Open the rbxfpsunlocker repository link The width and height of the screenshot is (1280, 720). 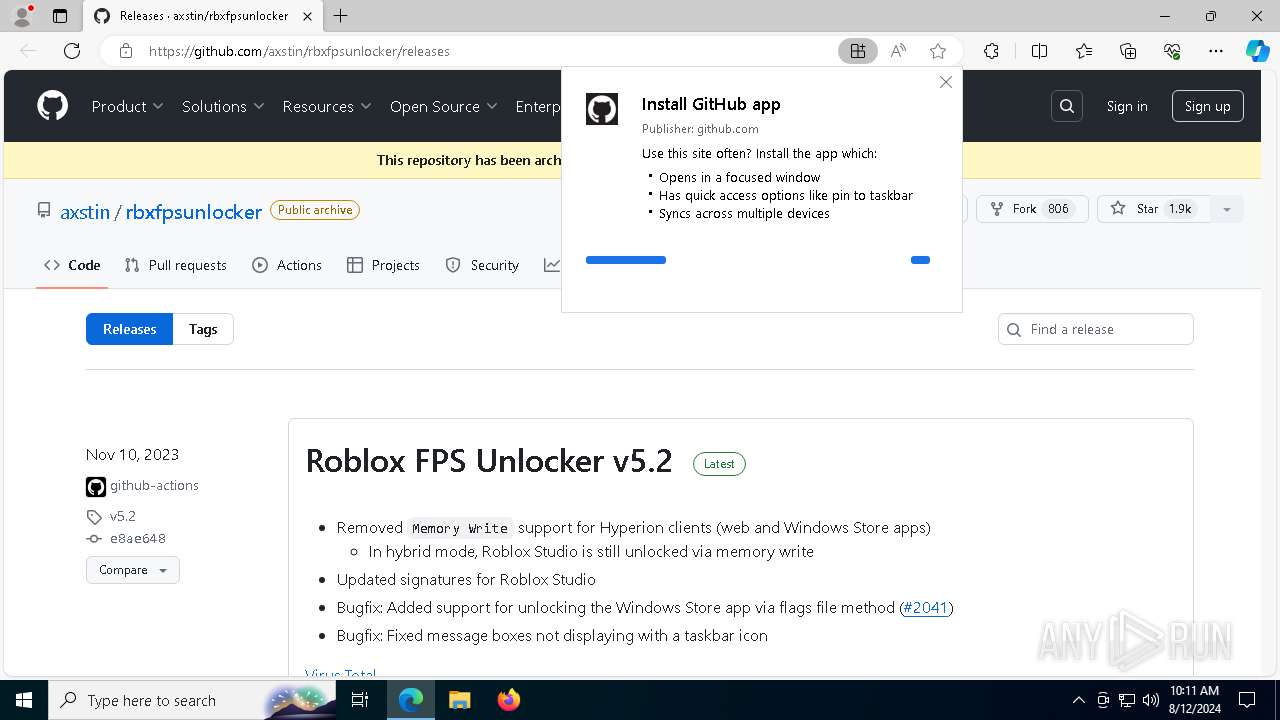(194, 212)
